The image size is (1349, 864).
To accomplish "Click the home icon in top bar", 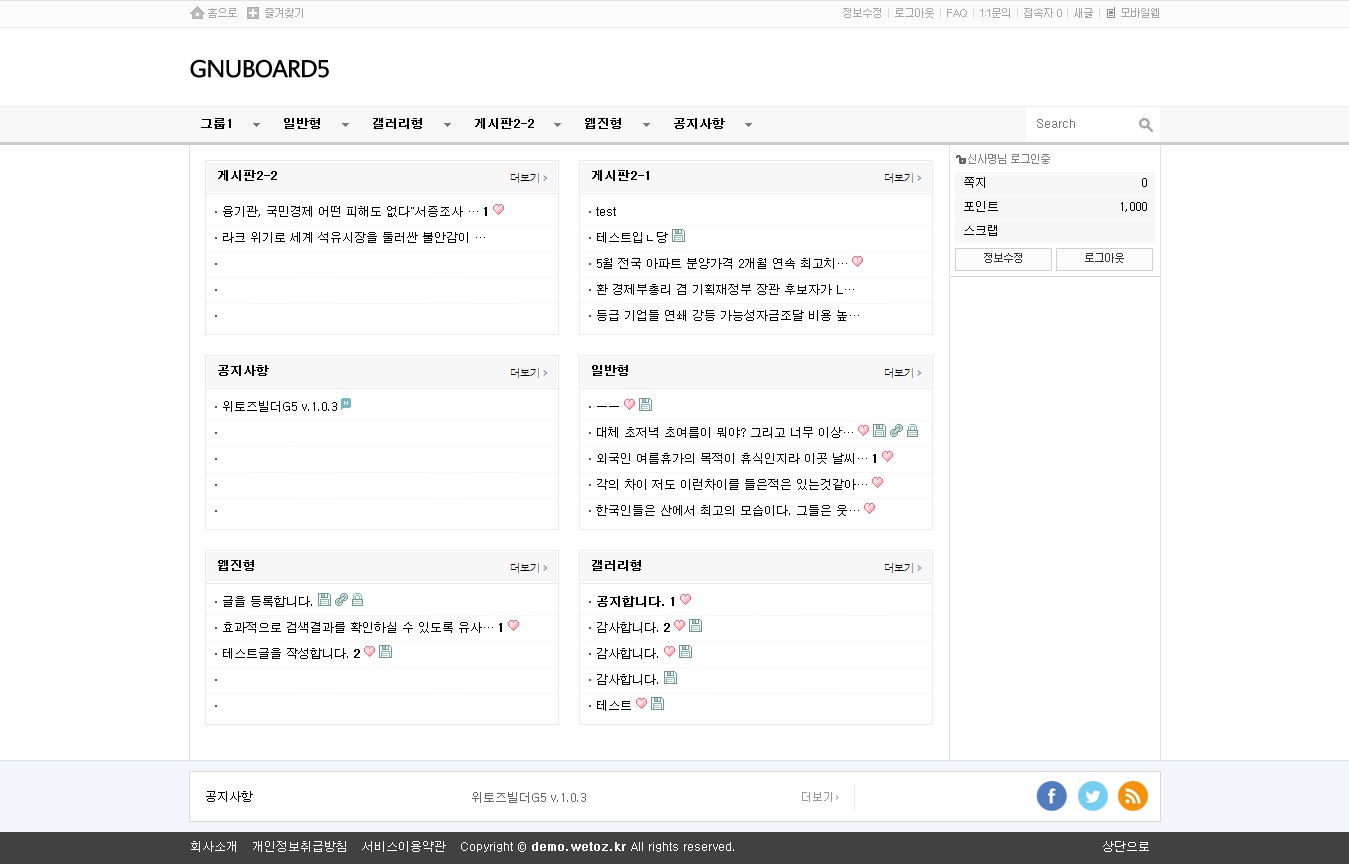I will pyautogui.click(x=197, y=13).
